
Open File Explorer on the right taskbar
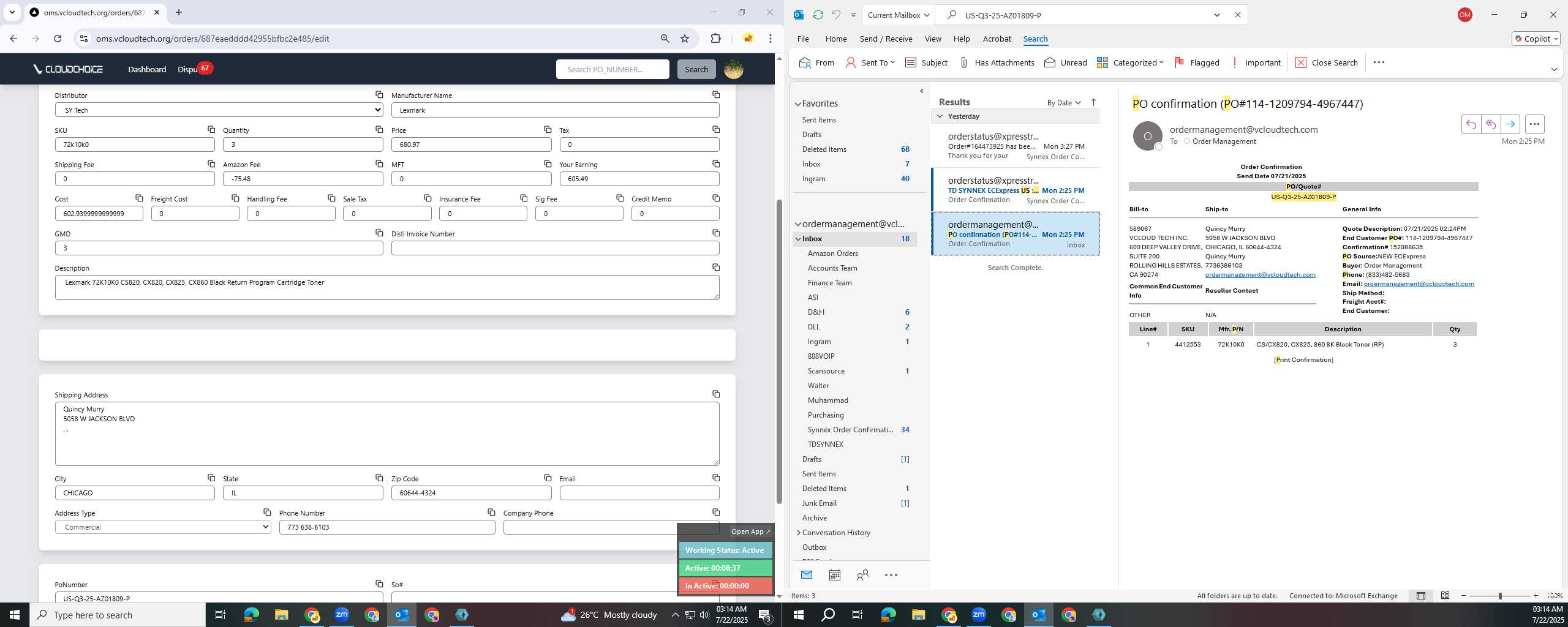(918, 615)
